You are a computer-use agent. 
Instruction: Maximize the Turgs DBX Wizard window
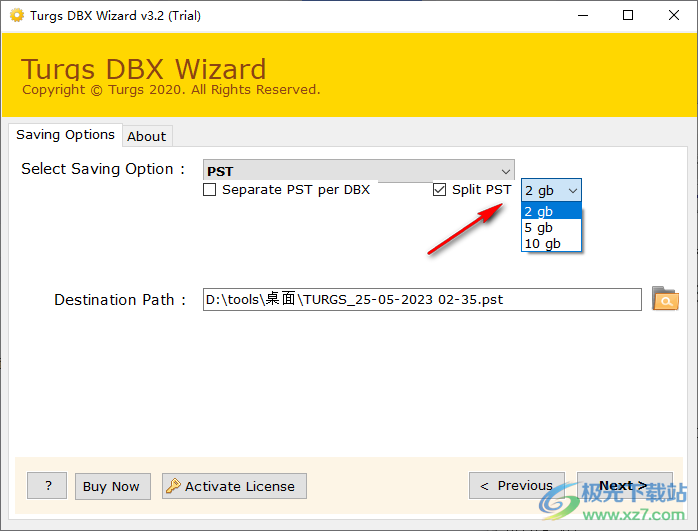coord(628,16)
